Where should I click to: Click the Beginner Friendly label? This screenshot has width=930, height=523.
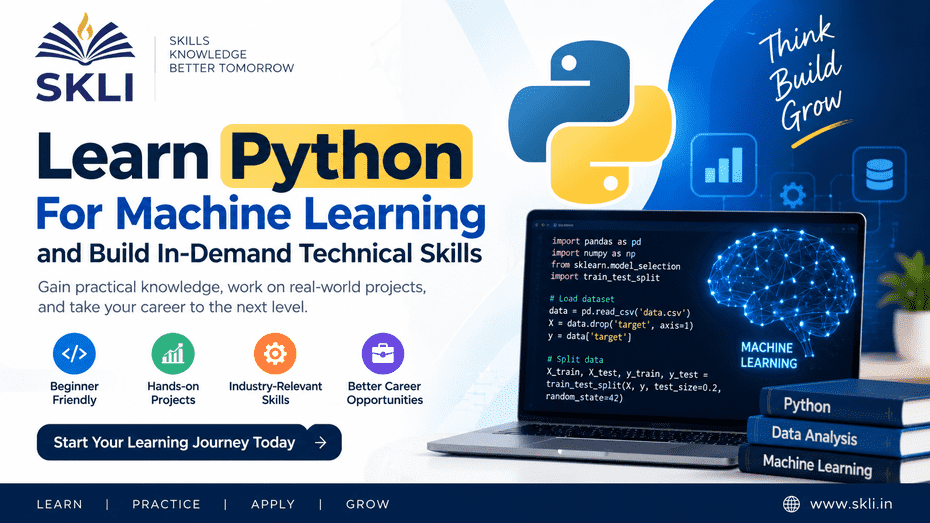coord(74,393)
